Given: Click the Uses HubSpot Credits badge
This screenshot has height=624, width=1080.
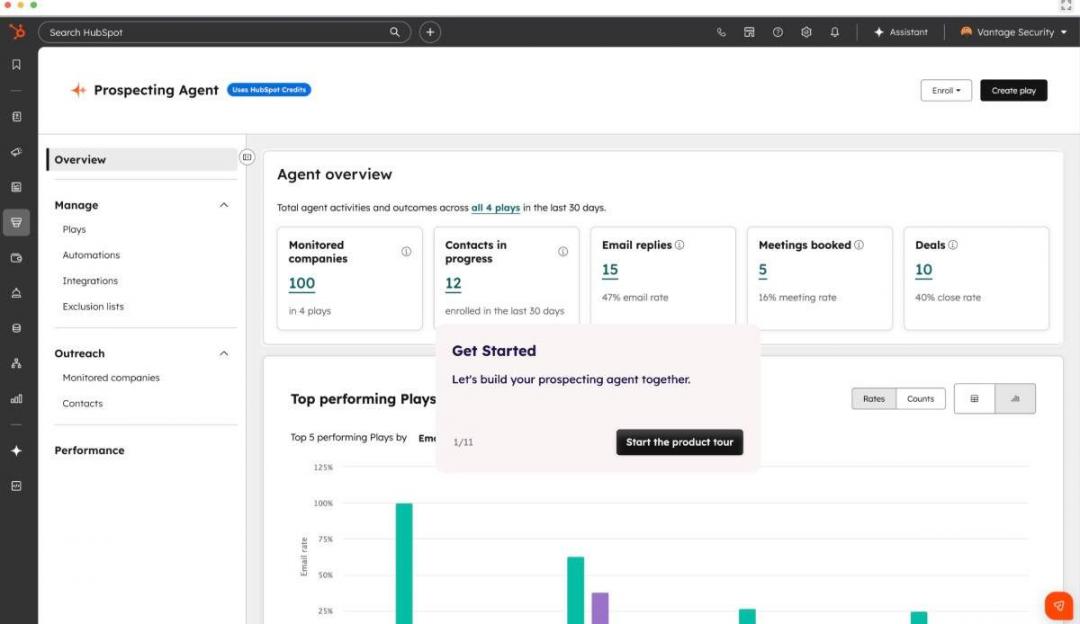Looking at the screenshot, I should coord(269,90).
